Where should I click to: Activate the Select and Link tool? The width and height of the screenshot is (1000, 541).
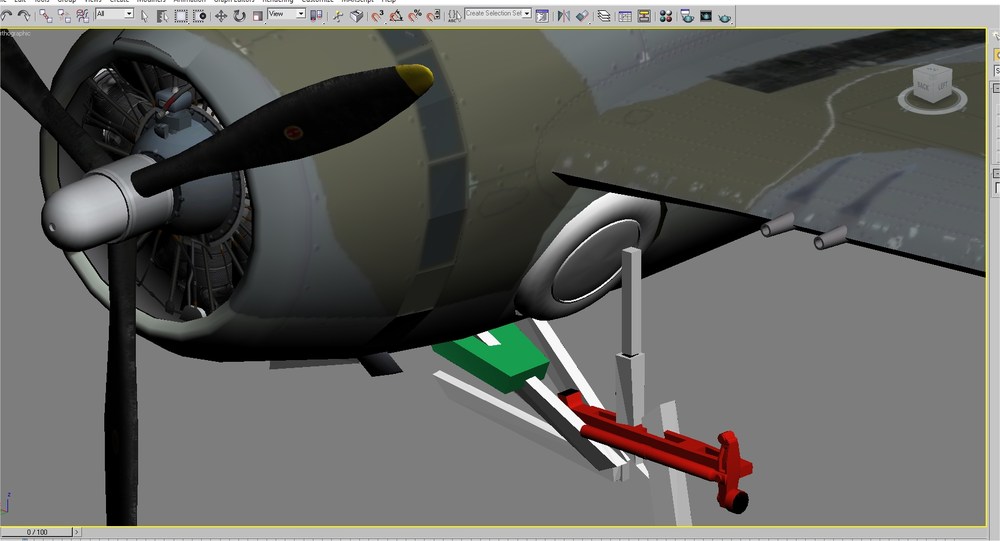46,16
